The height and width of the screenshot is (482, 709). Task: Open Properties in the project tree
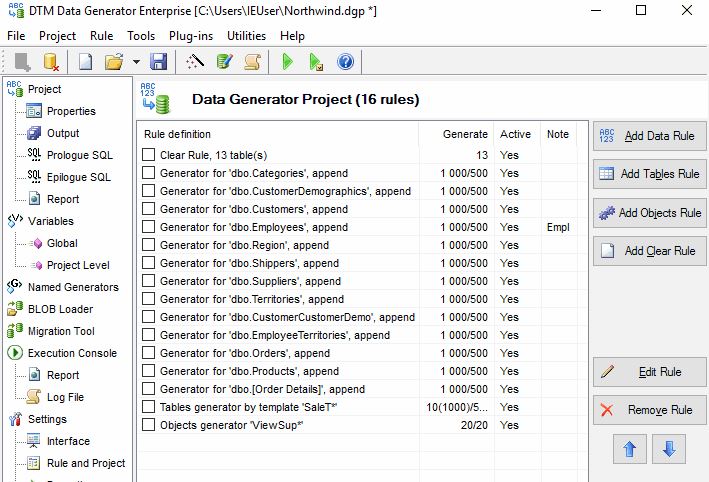pos(71,111)
